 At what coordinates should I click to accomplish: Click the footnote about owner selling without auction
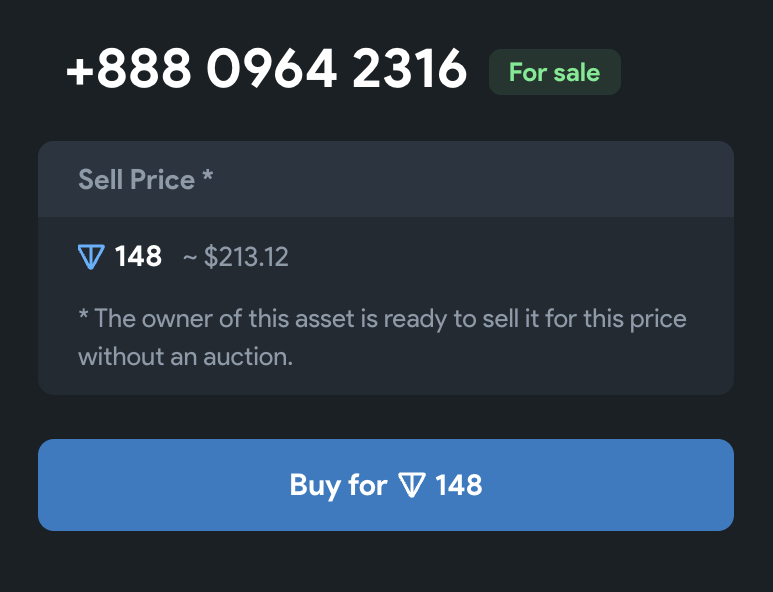point(382,338)
